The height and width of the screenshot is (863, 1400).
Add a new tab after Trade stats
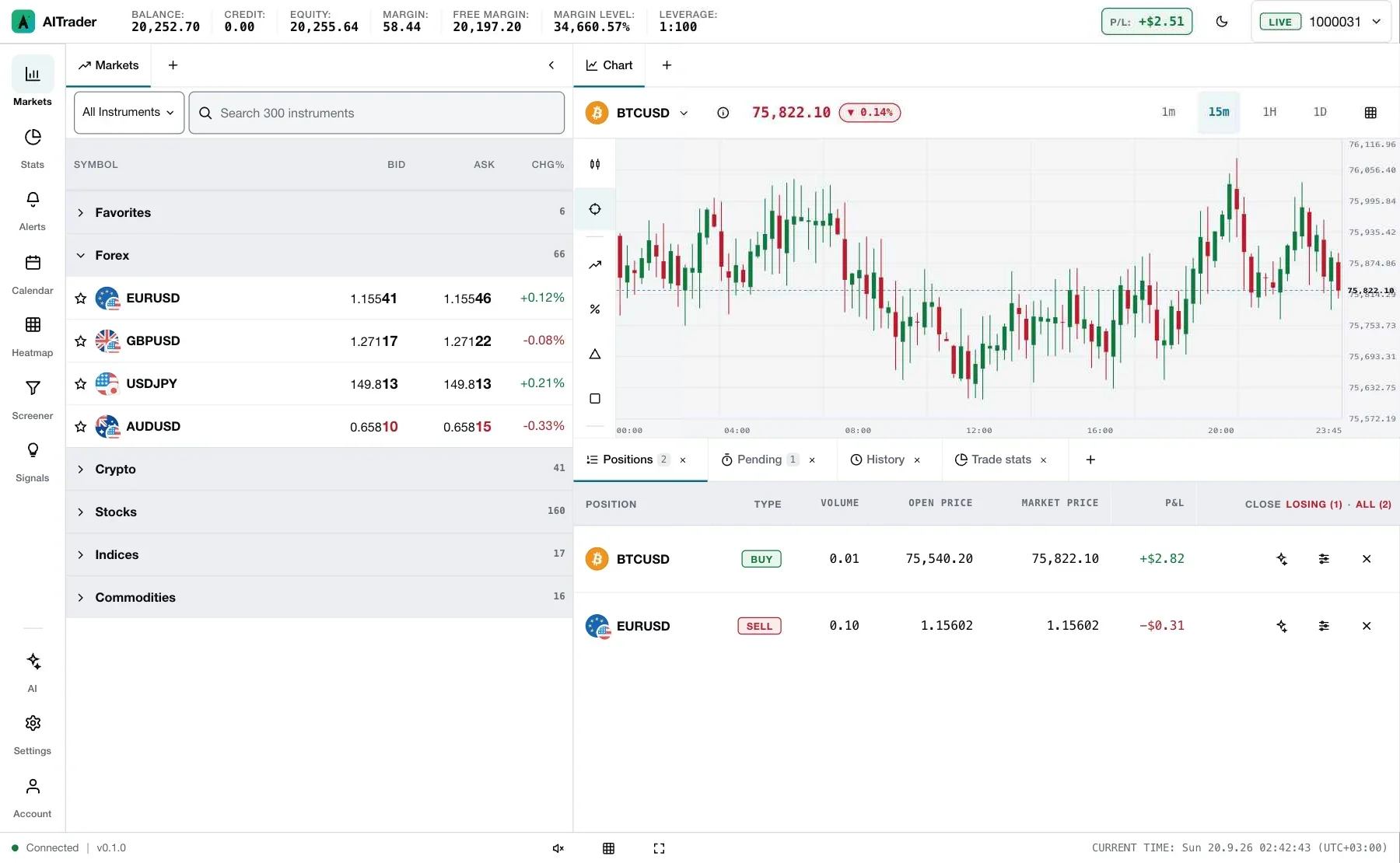coord(1090,459)
